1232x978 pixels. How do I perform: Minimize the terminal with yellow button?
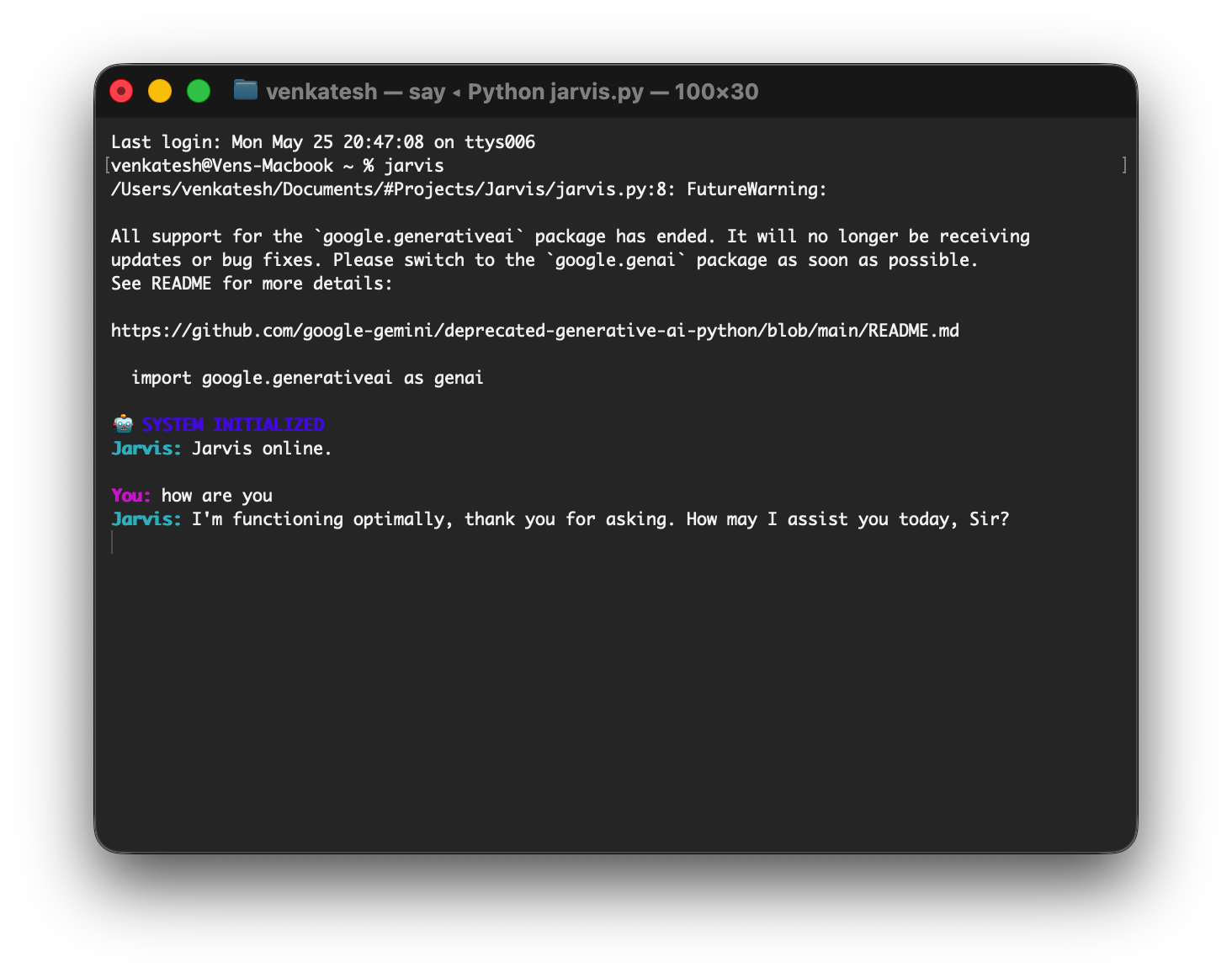coord(160,91)
